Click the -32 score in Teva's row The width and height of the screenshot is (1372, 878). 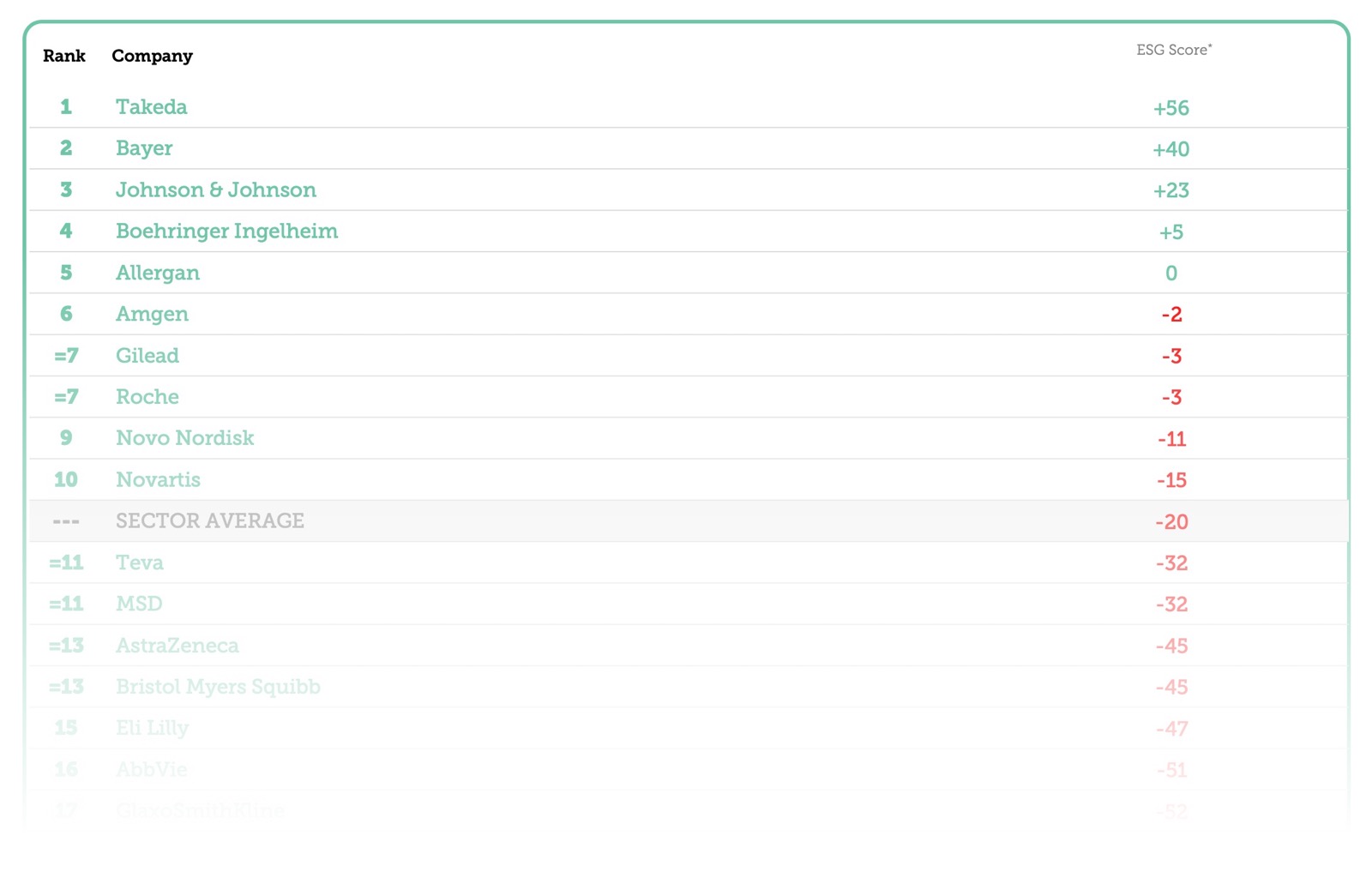(1171, 563)
